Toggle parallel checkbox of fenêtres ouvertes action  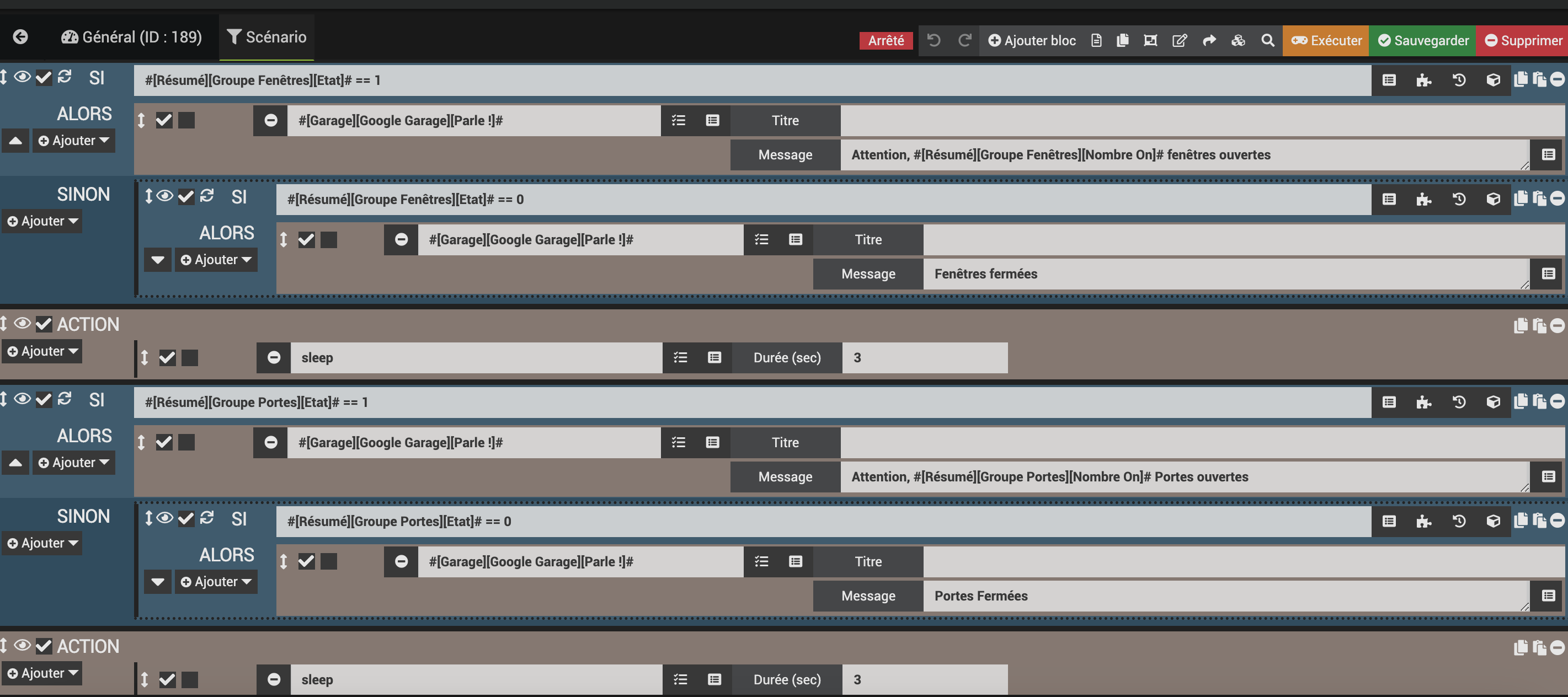point(186,120)
